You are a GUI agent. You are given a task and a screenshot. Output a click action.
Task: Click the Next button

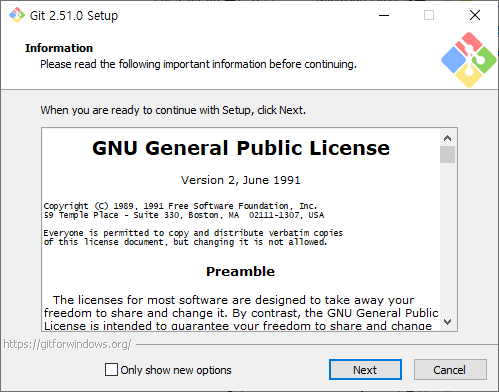click(365, 369)
